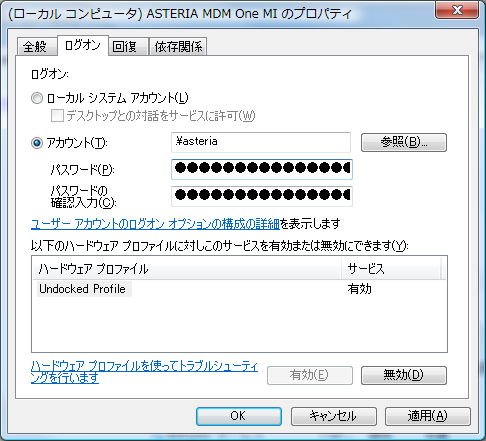This screenshot has width=486, height=441.
Task: Click the 有効(E) enable button
Action: [x=310, y=375]
